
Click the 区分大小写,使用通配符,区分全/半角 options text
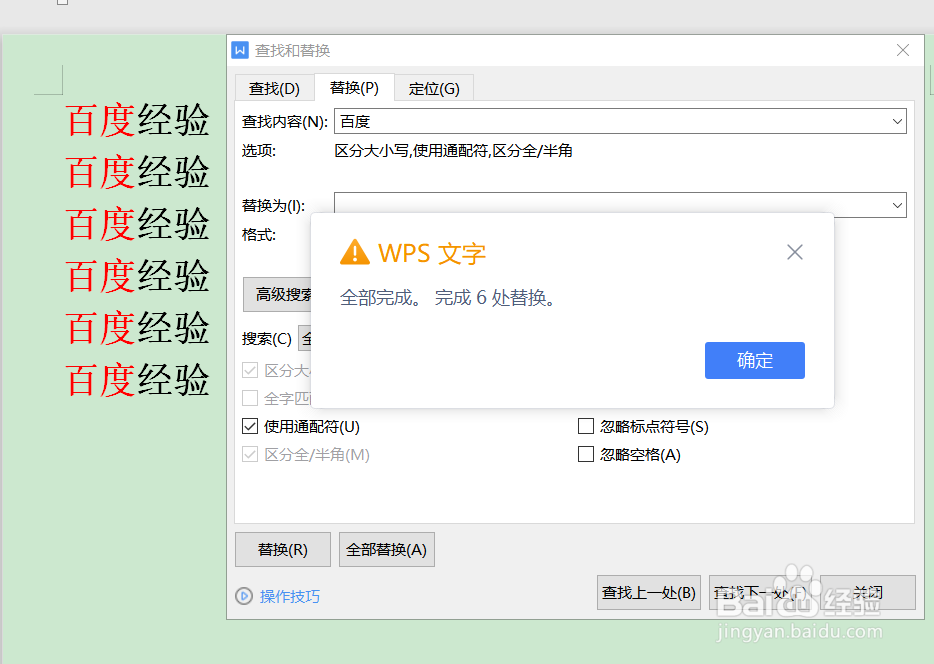453,151
